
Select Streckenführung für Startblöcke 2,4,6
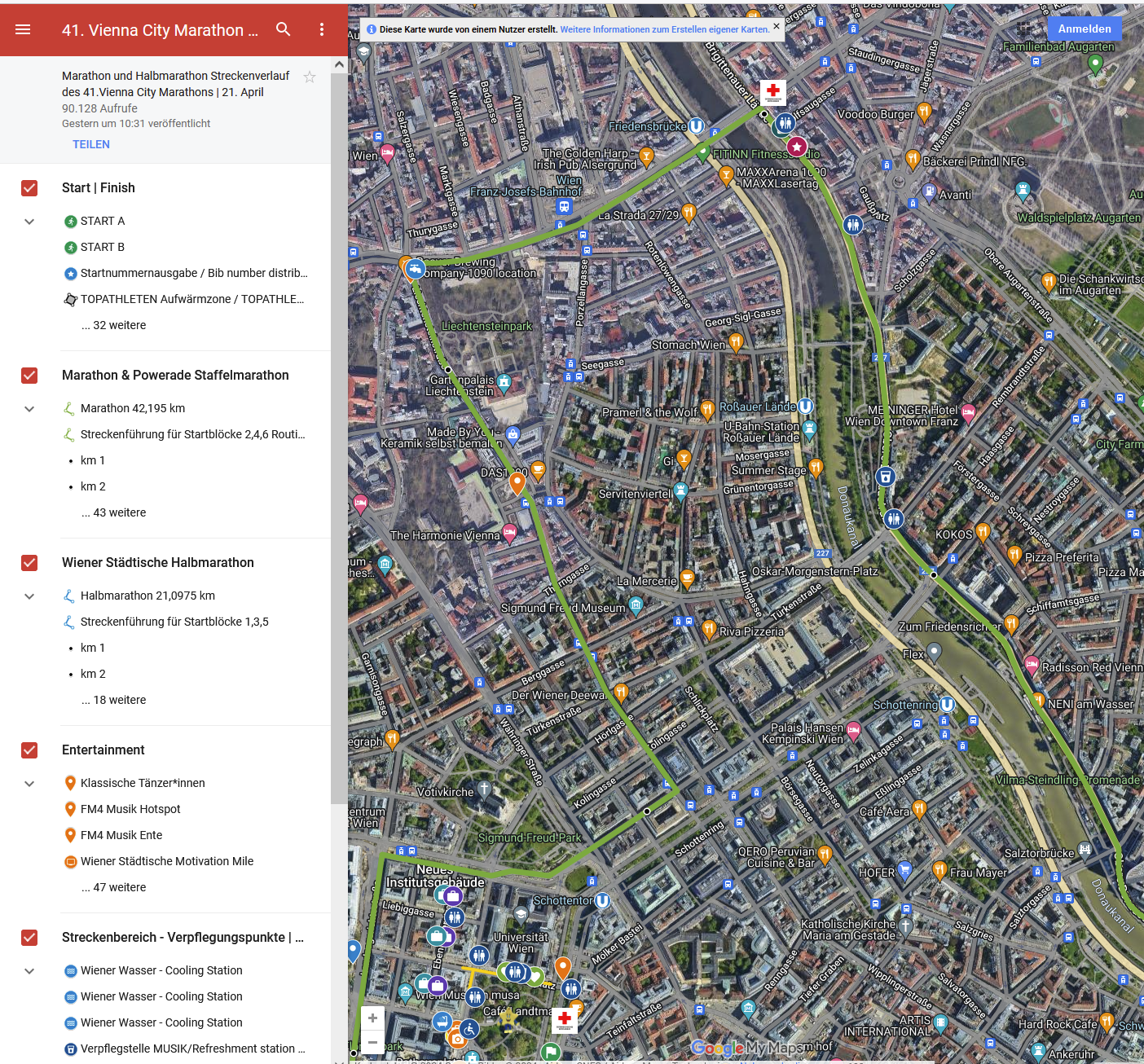193,434
